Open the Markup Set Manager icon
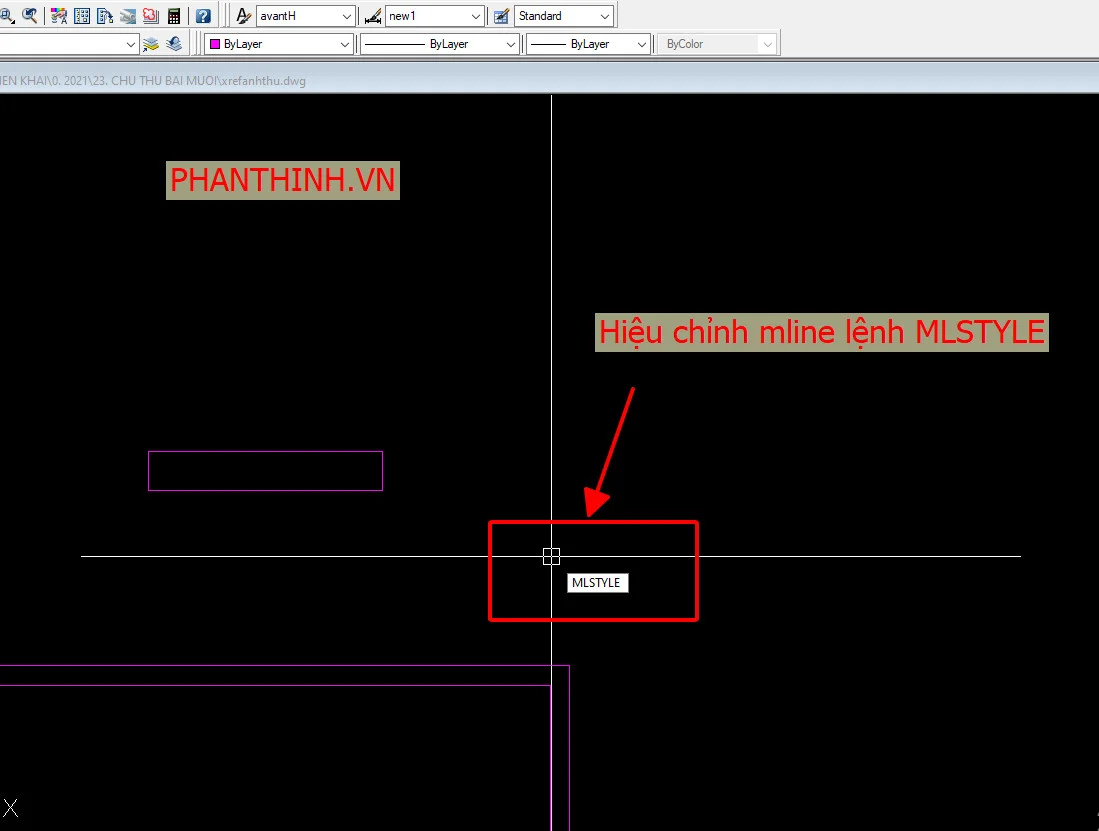This screenshot has height=831, width=1099. point(151,15)
